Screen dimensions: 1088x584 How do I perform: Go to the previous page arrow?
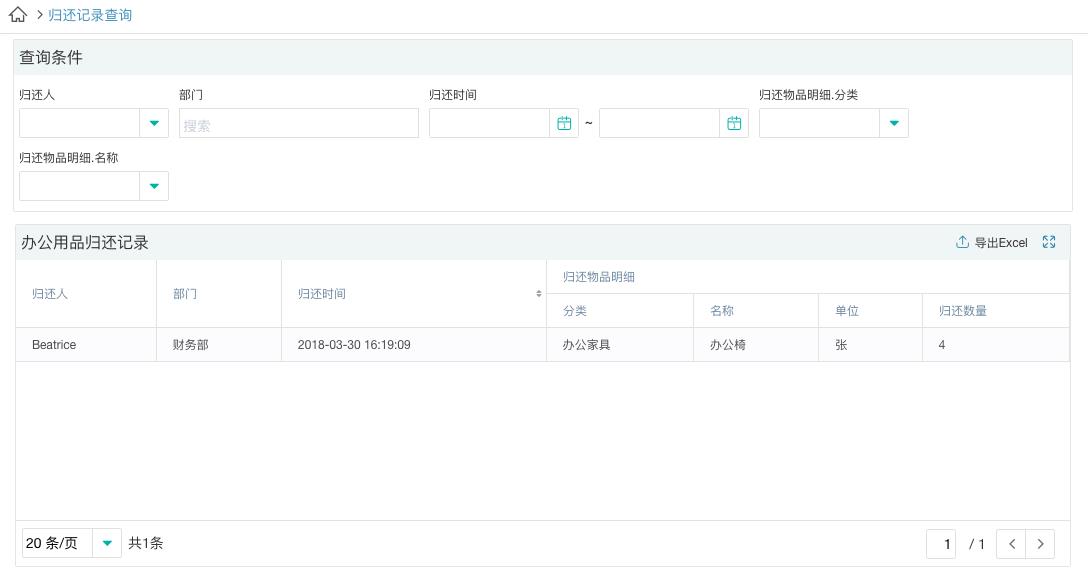tap(1012, 544)
